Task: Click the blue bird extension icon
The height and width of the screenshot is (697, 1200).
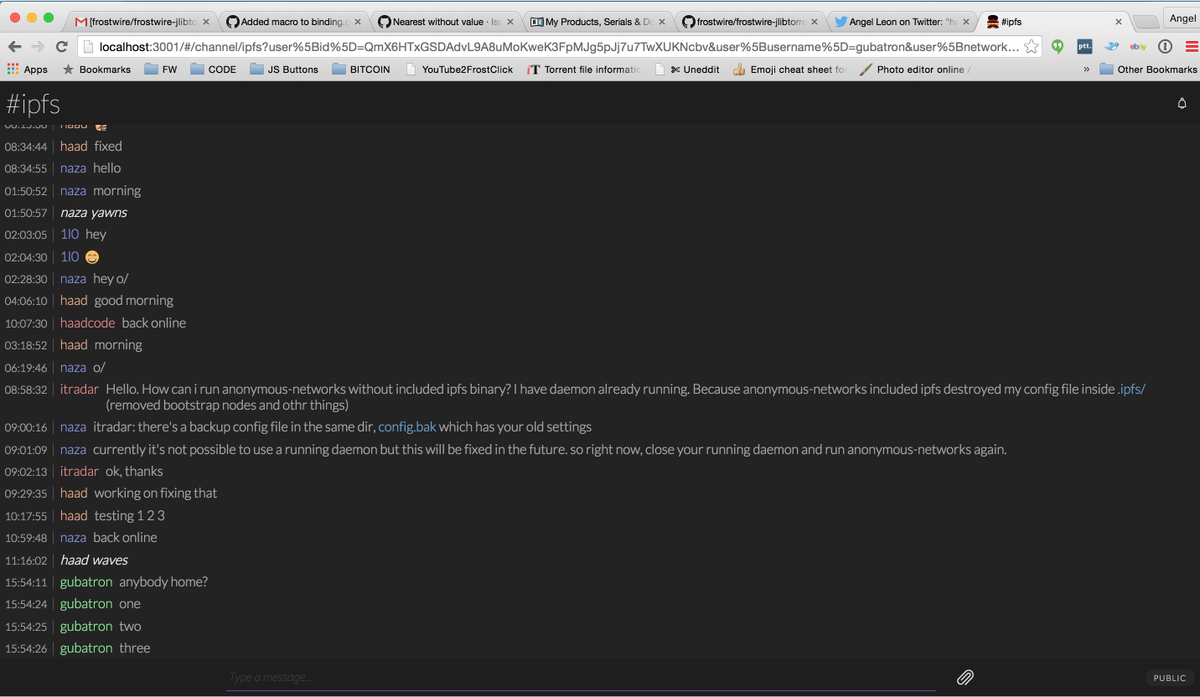Action: click(x=1111, y=46)
